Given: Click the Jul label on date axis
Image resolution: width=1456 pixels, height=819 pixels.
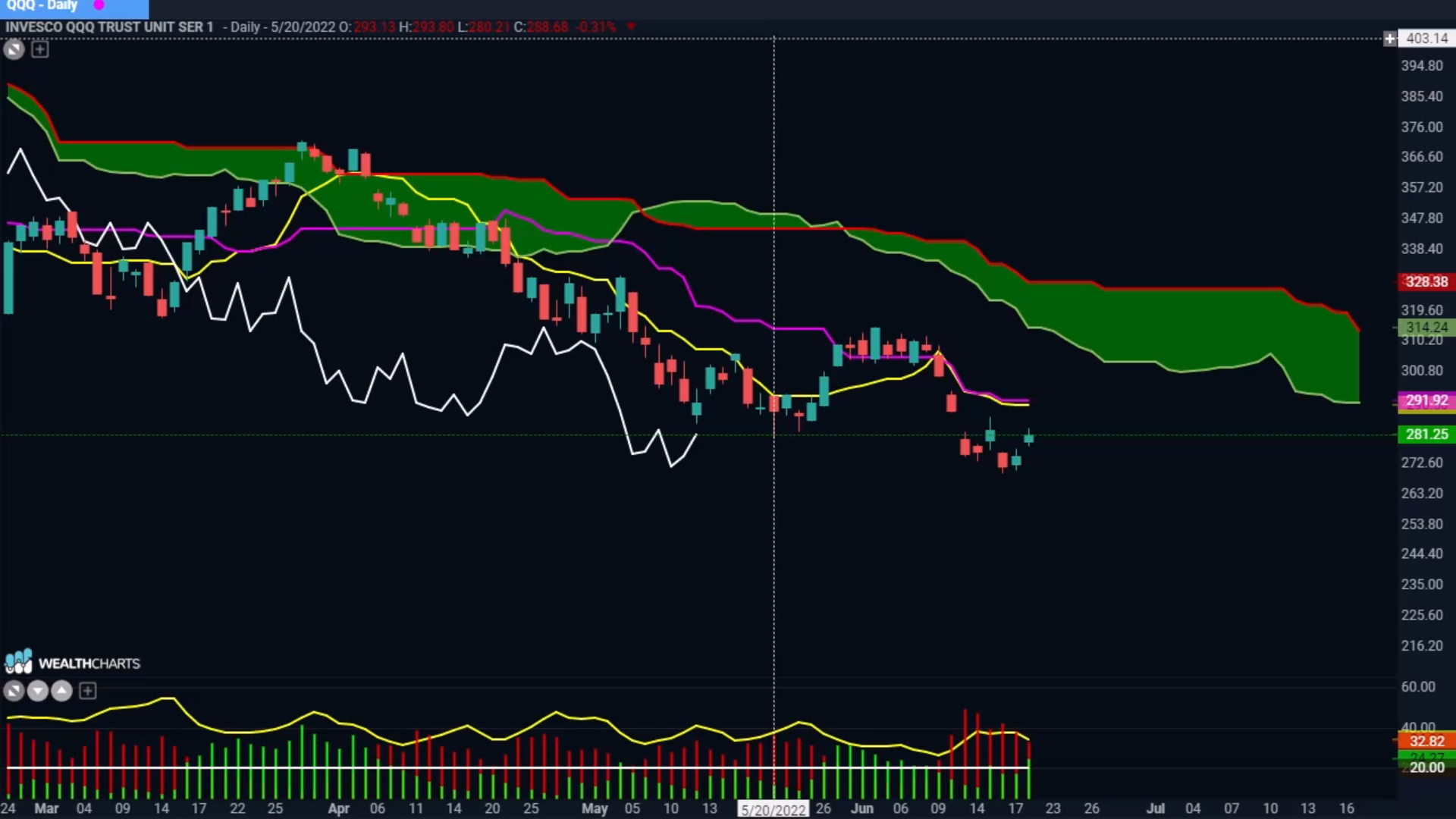Looking at the screenshot, I should [x=1156, y=809].
